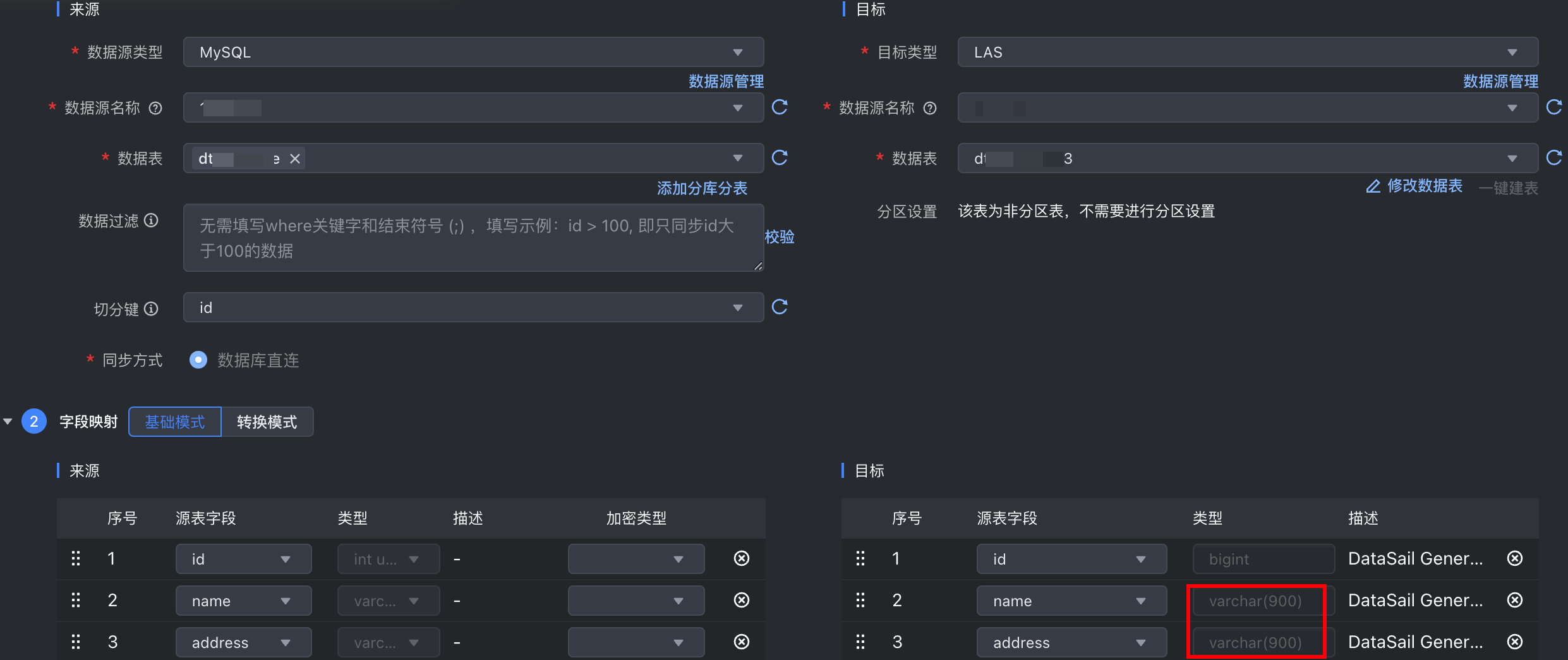
Task: Open source field dropdown showing name
Action: tap(243, 601)
